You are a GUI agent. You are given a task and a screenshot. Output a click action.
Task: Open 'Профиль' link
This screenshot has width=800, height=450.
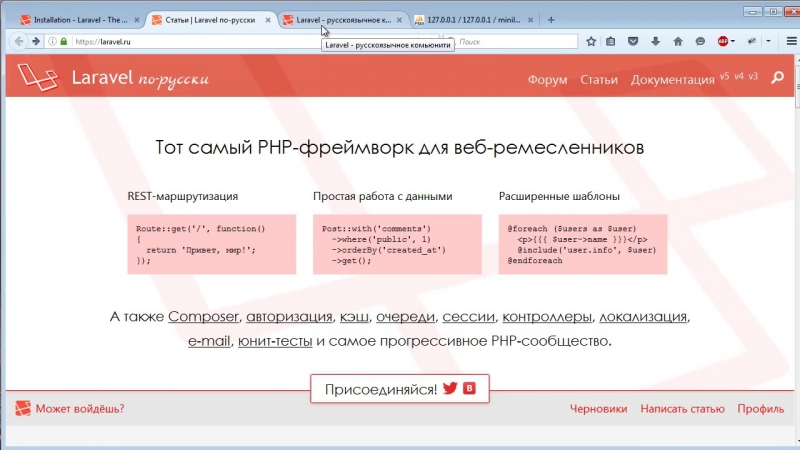point(761,409)
